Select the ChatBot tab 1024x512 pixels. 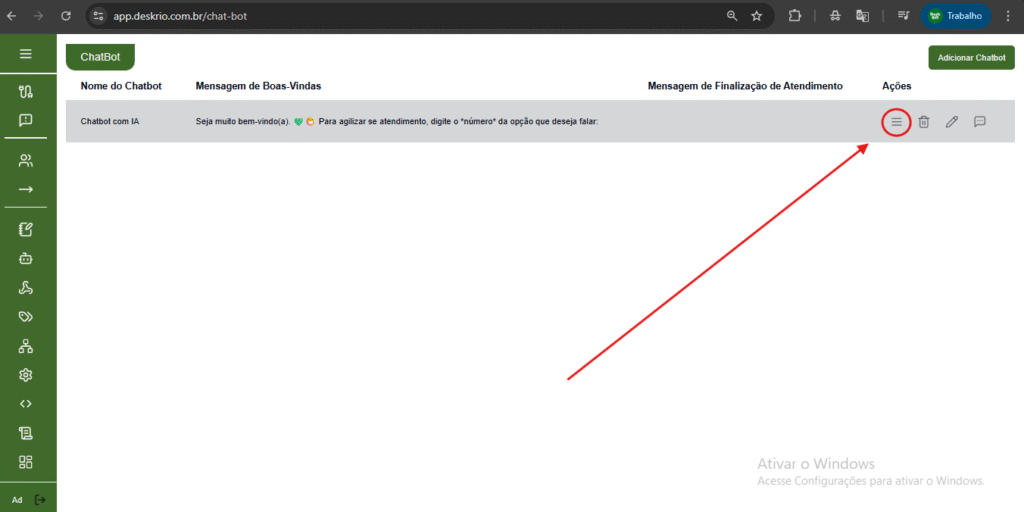click(100, 58)
